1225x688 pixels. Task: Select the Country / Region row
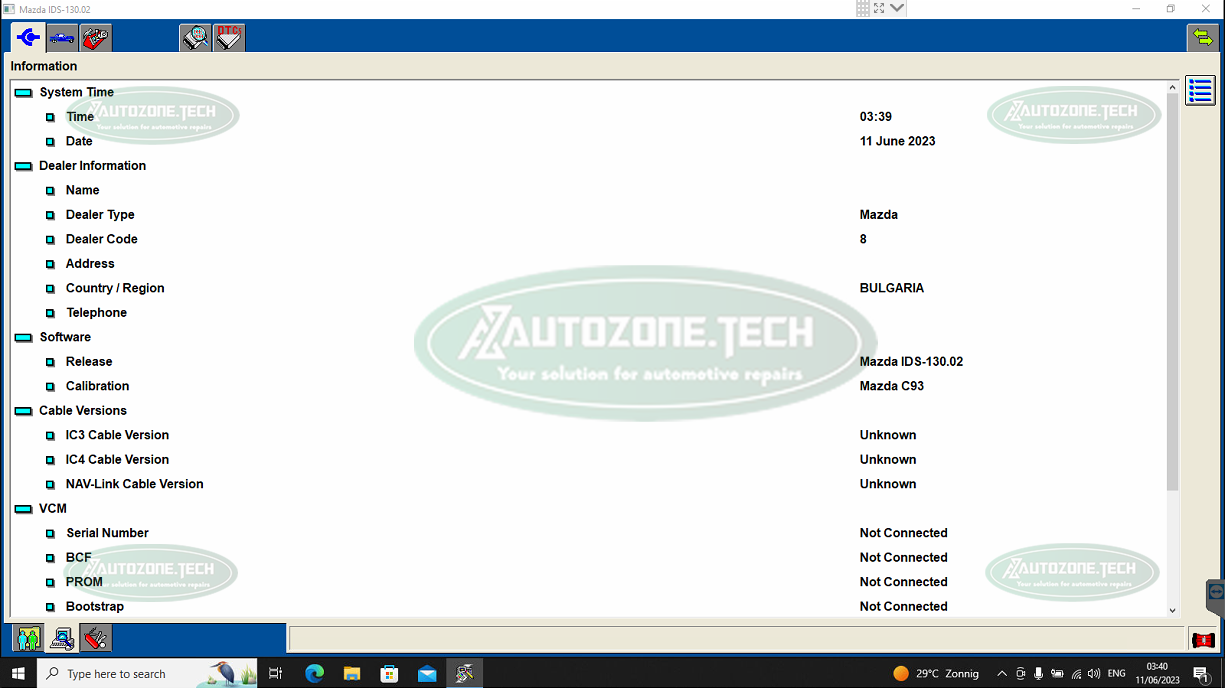click(x=114, y=288)
